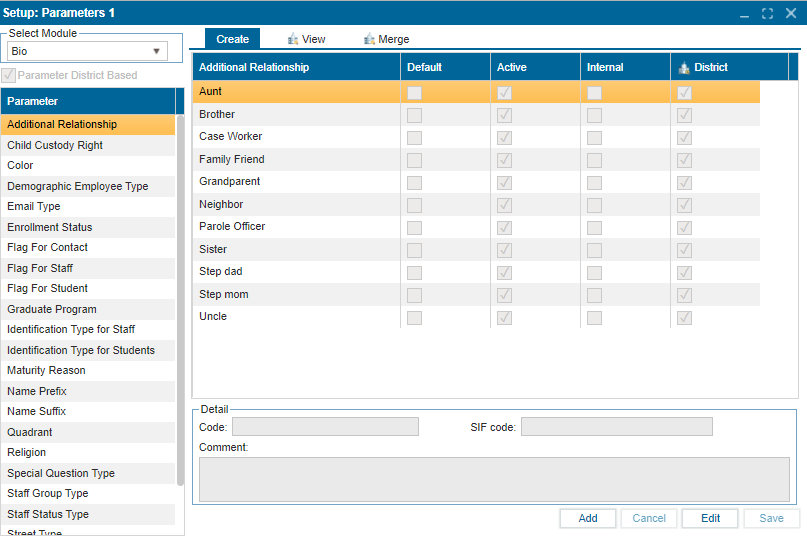Image resolution: width=807 pixels, height=537 pixels.
Task: Minimize the Setup Parameters window
Action: coord(745,13)
